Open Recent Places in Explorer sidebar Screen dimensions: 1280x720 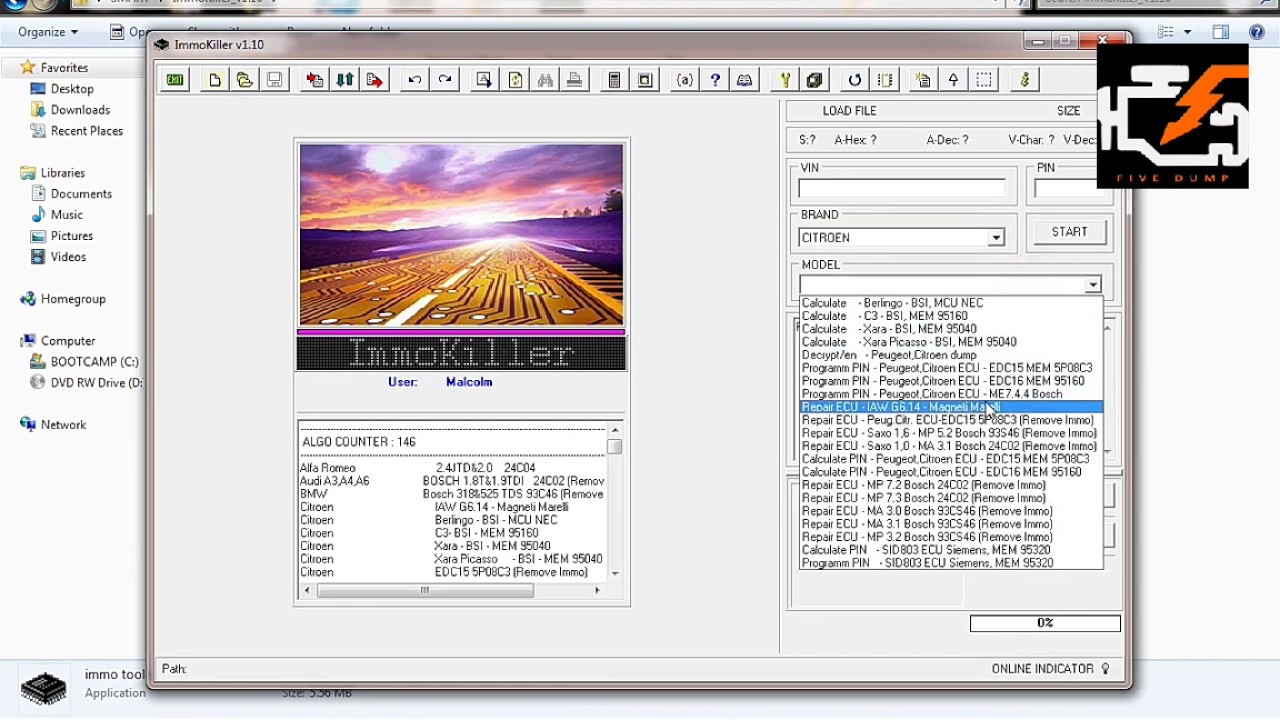pos(86,131)
